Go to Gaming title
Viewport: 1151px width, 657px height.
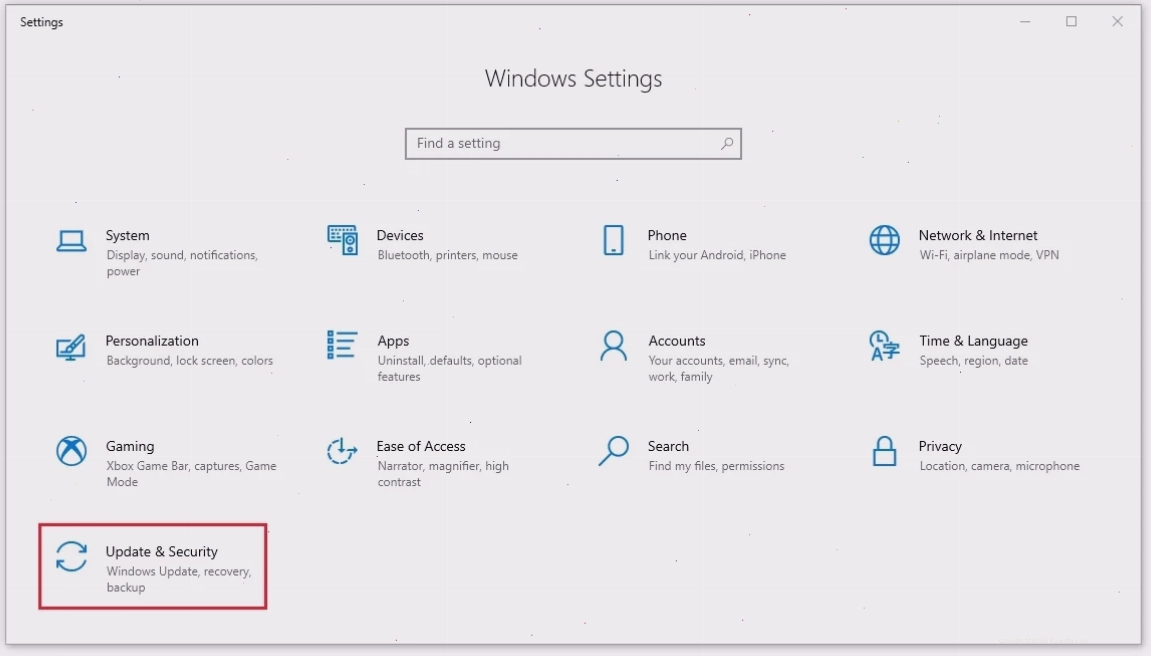point(130,446)
